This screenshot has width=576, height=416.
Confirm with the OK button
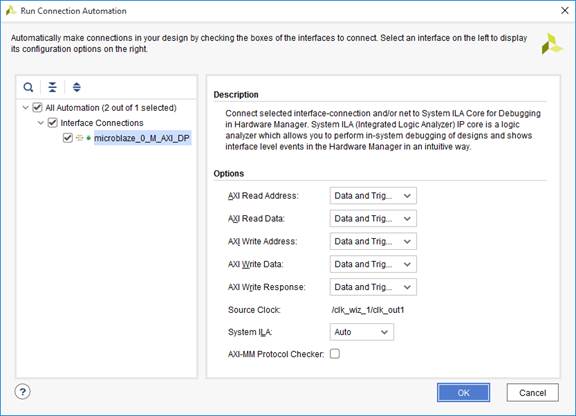coord(463,392)
